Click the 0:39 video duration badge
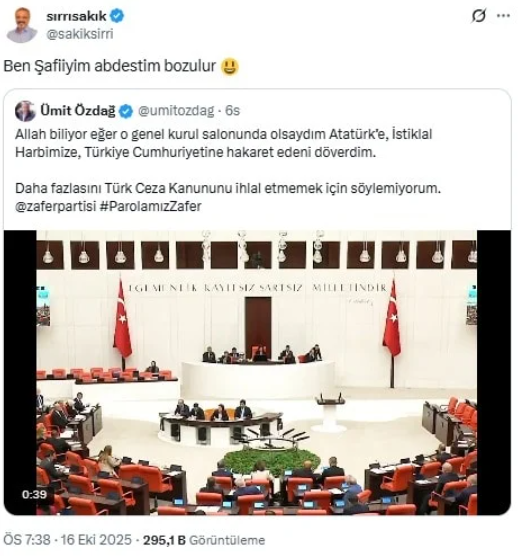518x557 pixels. click(34, 494)
